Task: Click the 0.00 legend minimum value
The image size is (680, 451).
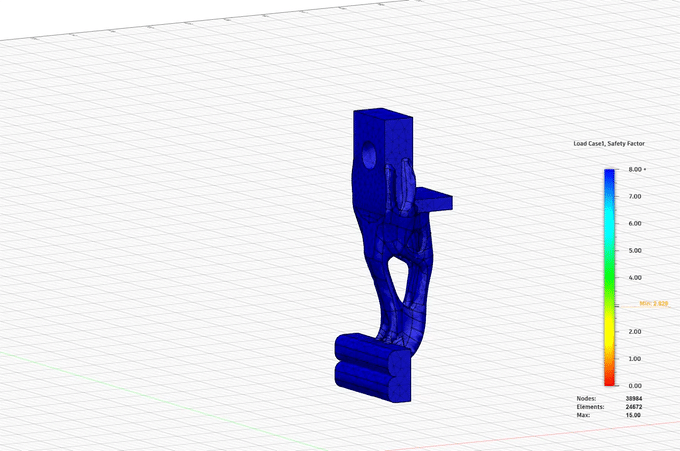Action: point(635,386)
